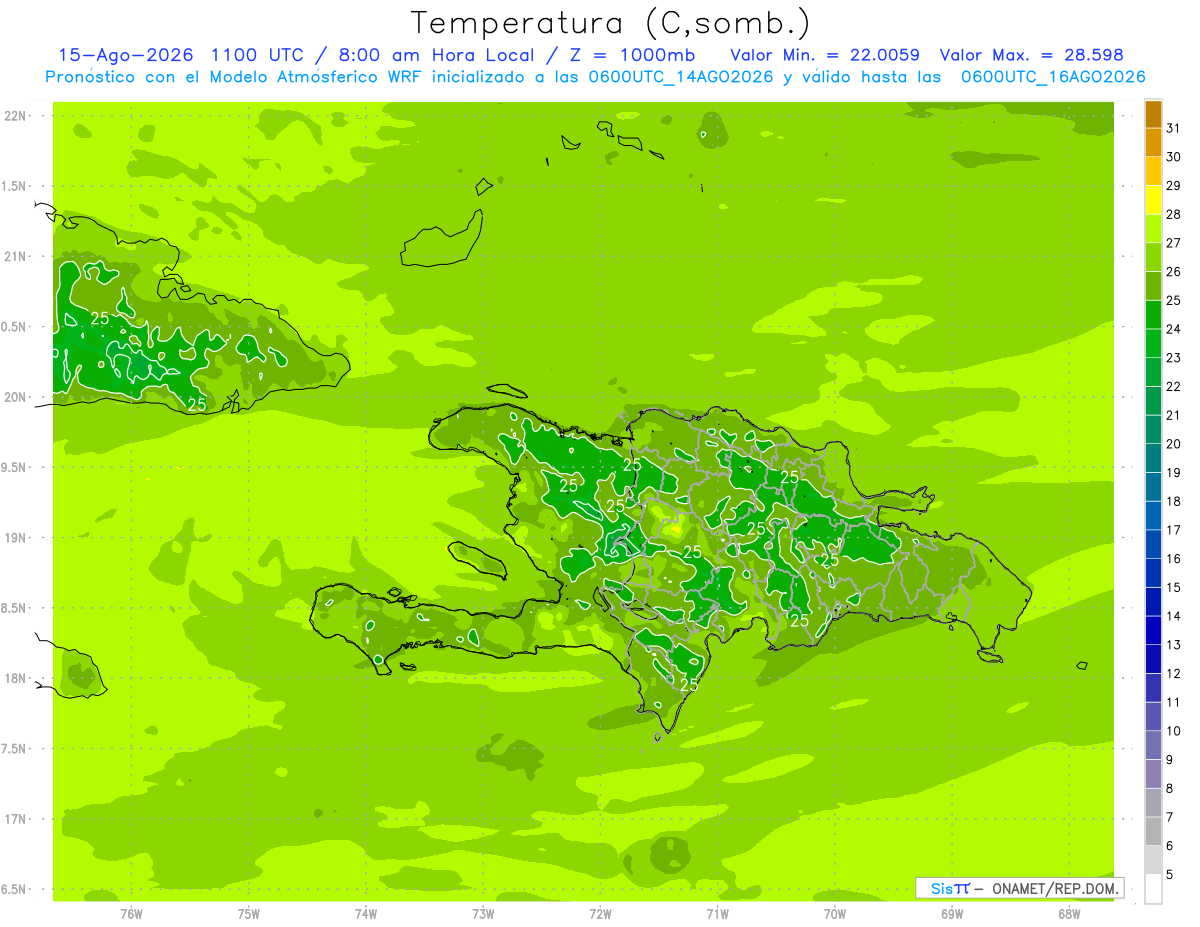Click yellow color bar segment between 28 and 29
Viewport: 1200px width, 927px height.
click(x=1153, y=200)
